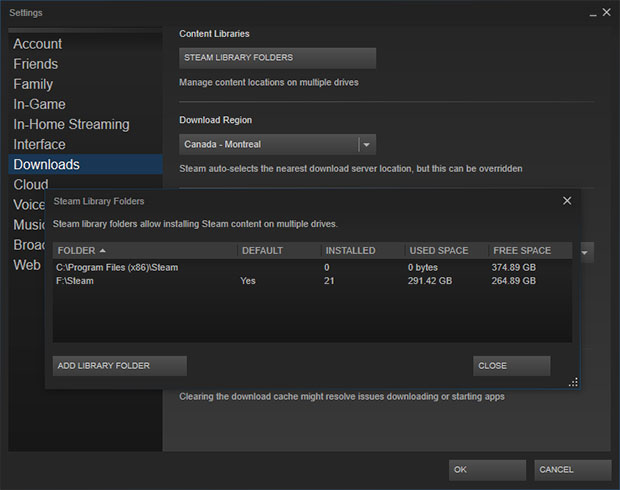Open the Account settings section
Image resolution: width=620 pixels, height=490 pixels.
pos(38,44)
